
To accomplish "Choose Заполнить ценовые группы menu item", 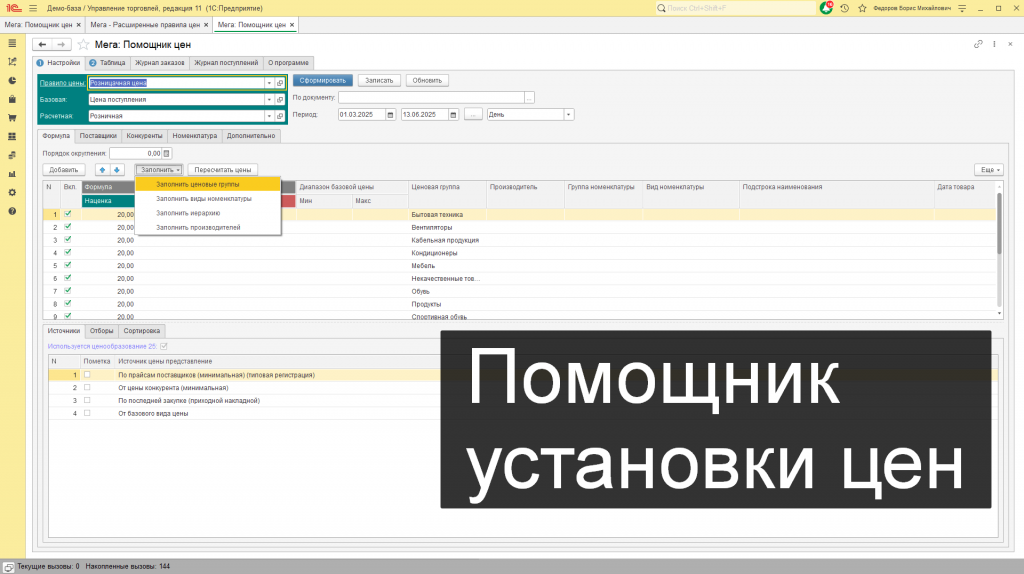I will [208, 184].
